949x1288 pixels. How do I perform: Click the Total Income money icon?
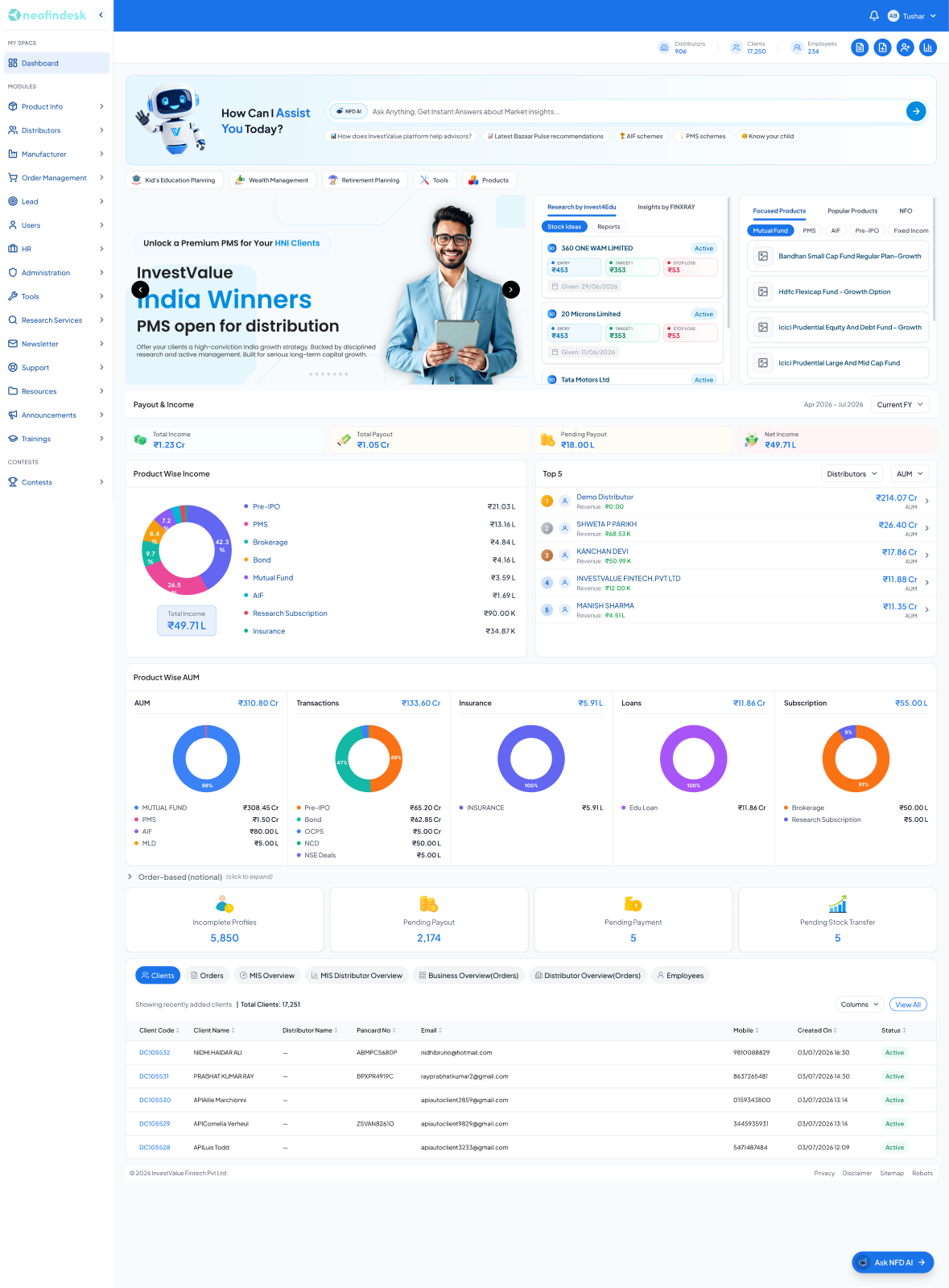pos(141,440)
